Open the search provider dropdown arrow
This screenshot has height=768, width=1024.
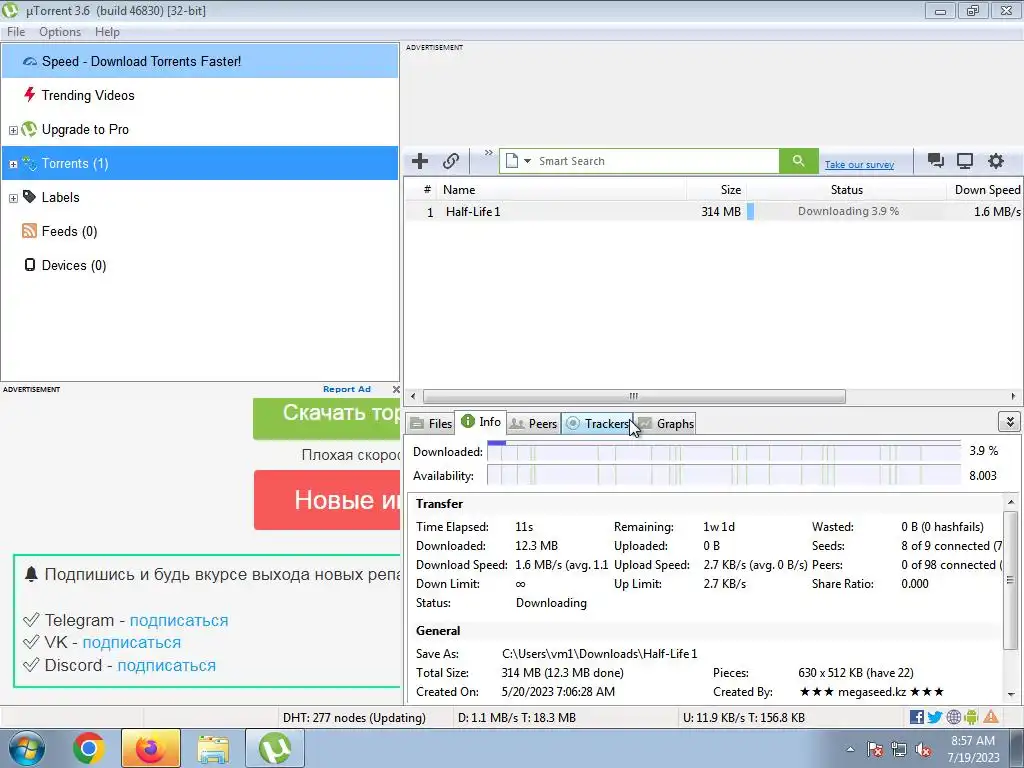coord(528,161)
